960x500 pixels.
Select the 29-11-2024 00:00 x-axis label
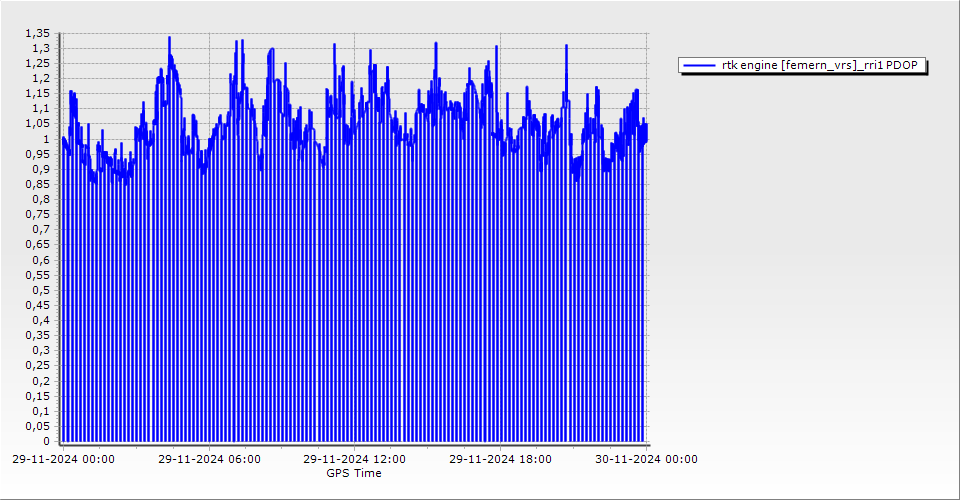pos(63,460)
